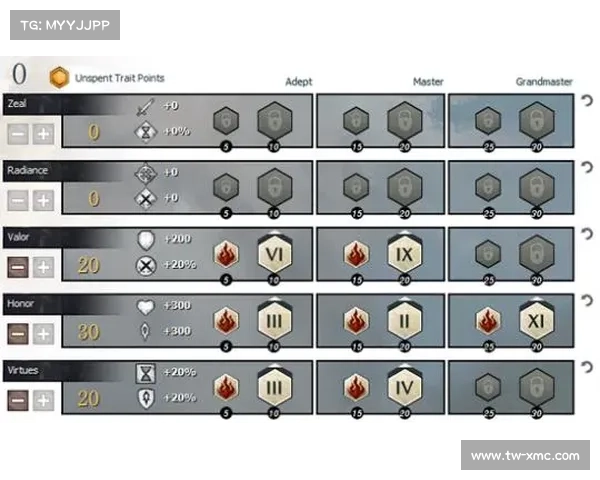Click the Radiance precision crosshair icon
This screenshot has height=480, width=600.
146,173
